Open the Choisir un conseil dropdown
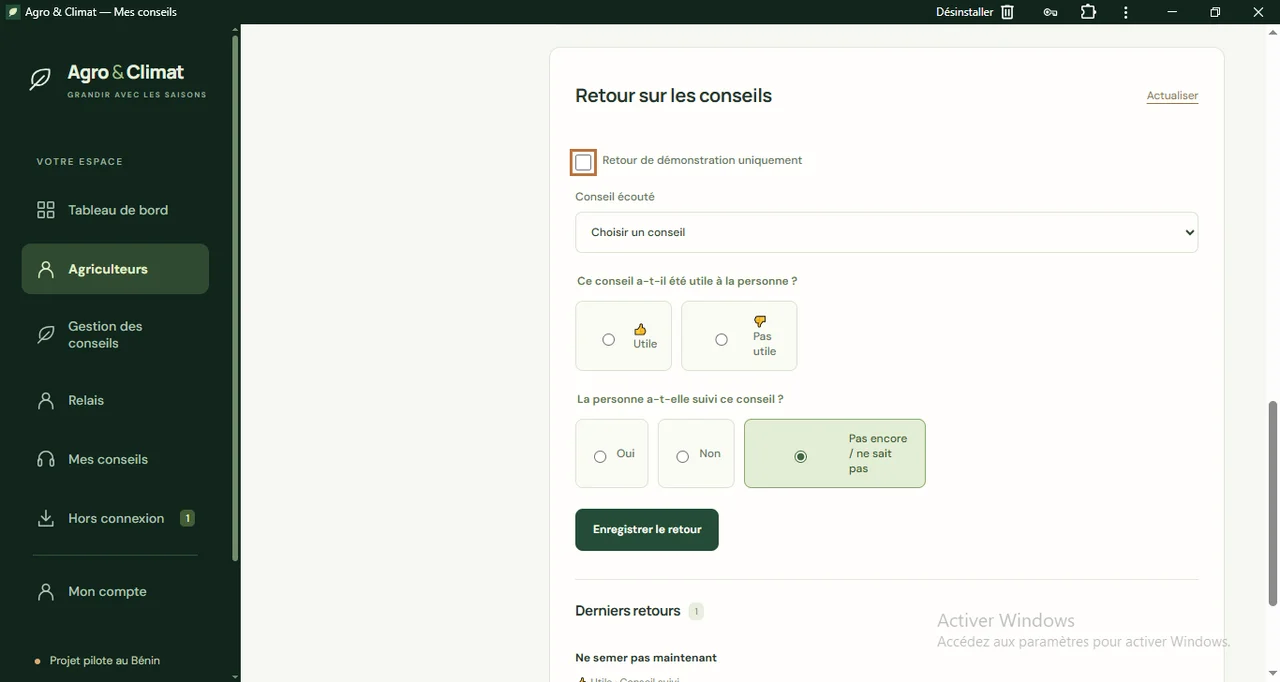The width and height of the screenshot is (1280, 682). coord(887,232)
